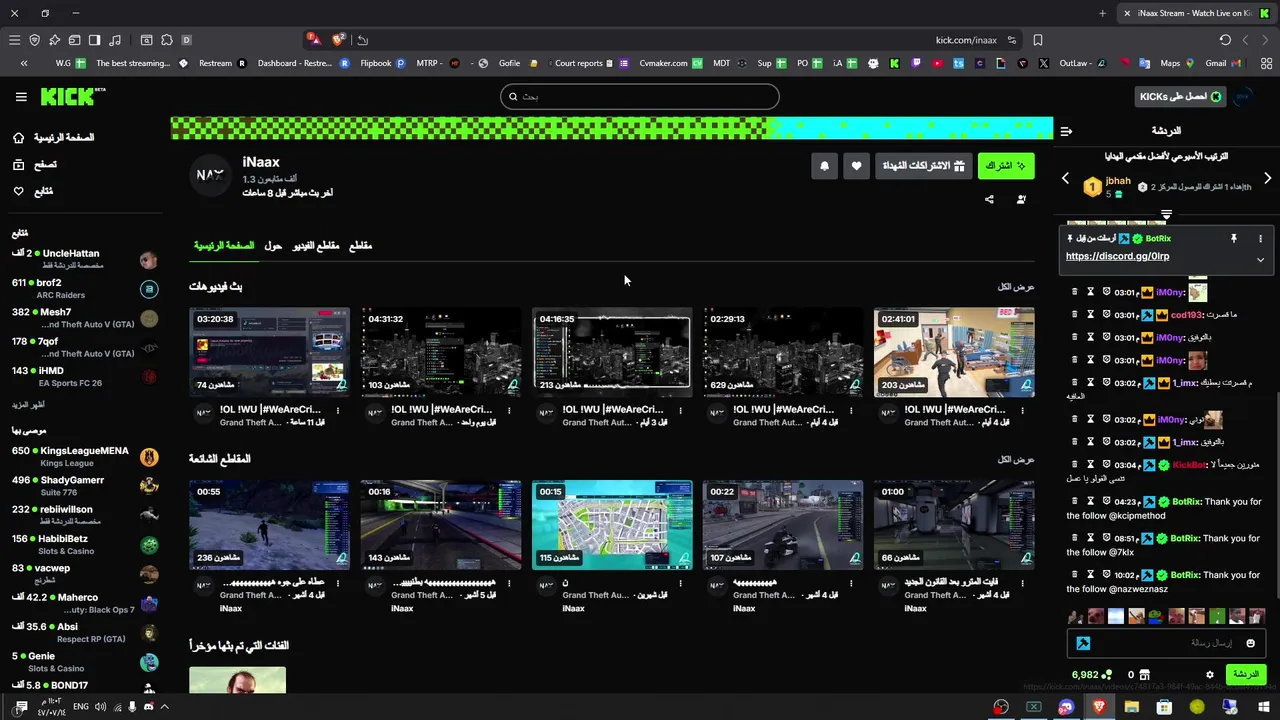This screenshot has width=1280, height=720.
Task: Open chat settings gear
Action: point(1209,675)
